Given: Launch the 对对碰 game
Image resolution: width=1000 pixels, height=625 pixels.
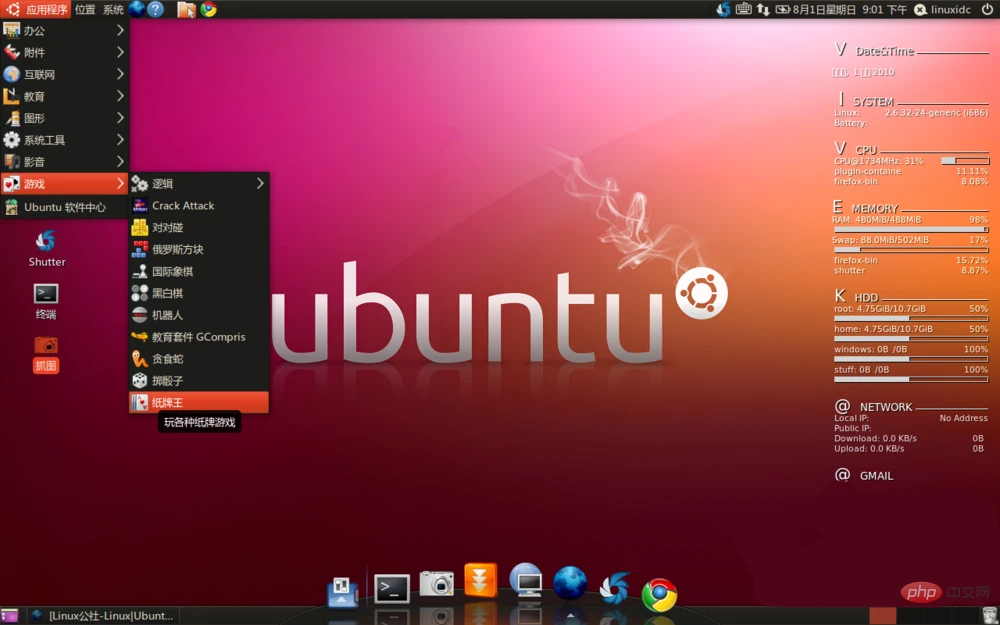Looking at the screenshot, I should pyautogui.click(x=198, y=227).
